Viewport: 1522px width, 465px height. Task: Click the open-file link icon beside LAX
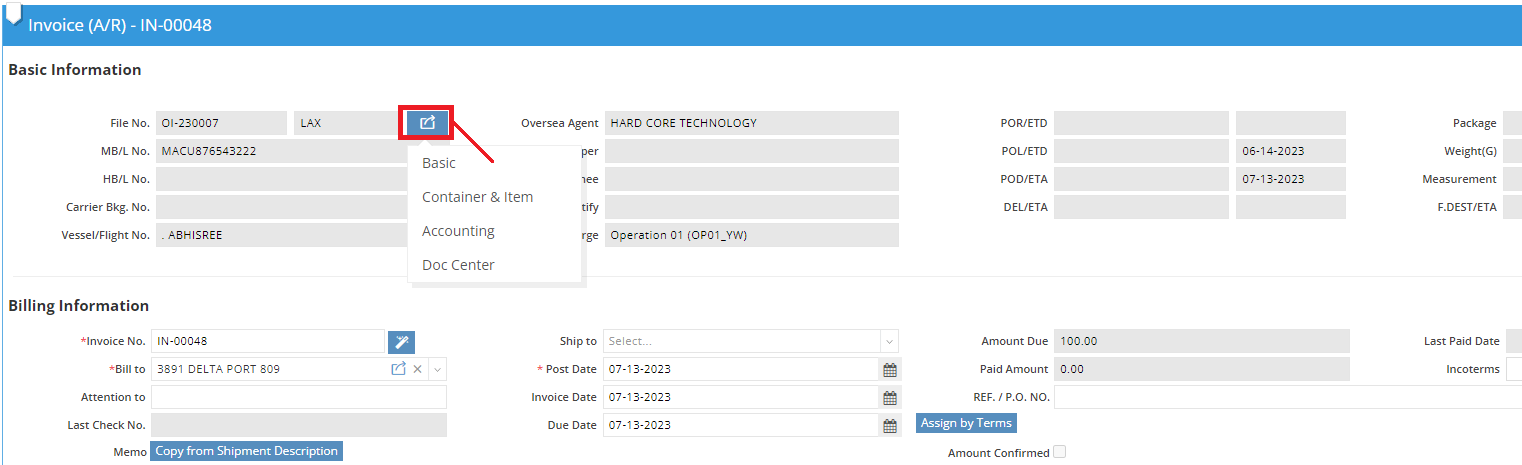tap(427, 123)
